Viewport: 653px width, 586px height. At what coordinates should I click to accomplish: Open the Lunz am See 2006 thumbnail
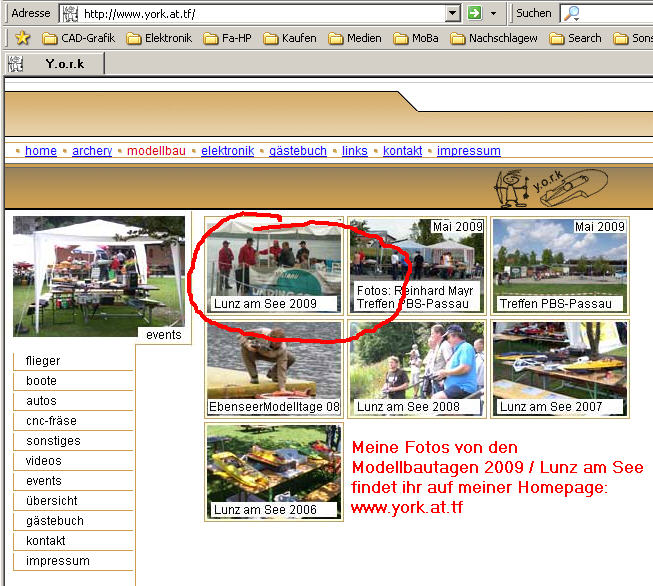click(x=274, y=471)
